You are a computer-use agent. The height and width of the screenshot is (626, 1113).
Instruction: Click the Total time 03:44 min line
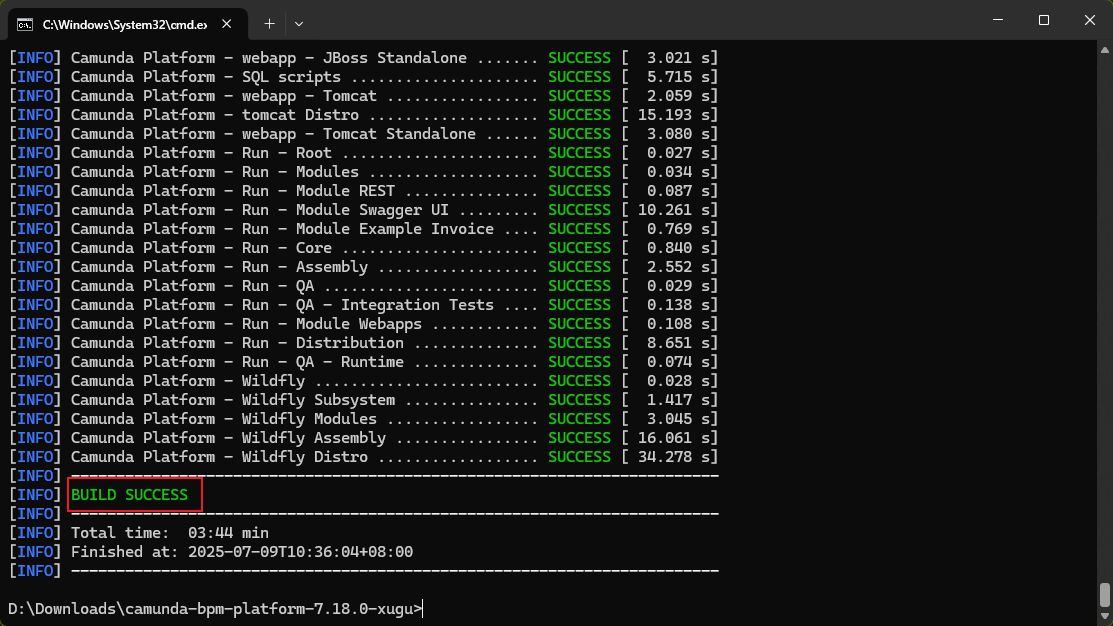(170, 533)
